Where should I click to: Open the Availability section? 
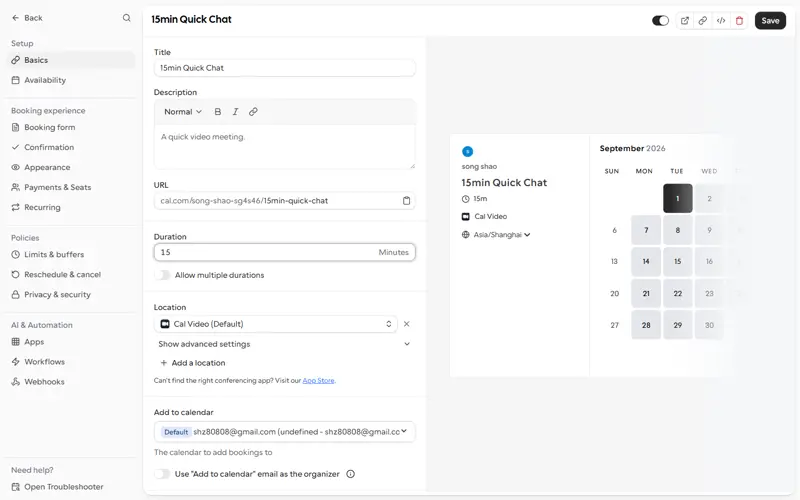71,80
